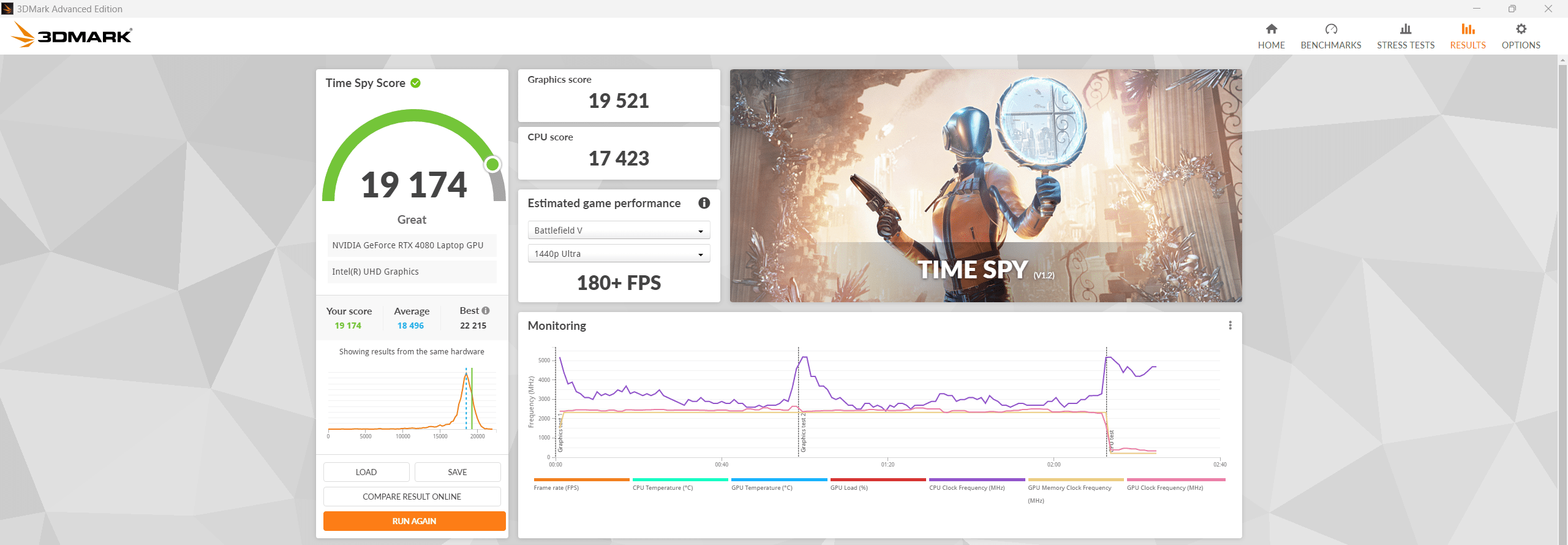Toggle CPU Temperature legend series
This screenshot has width=1568, height=545.
click(x=662, y=488)
